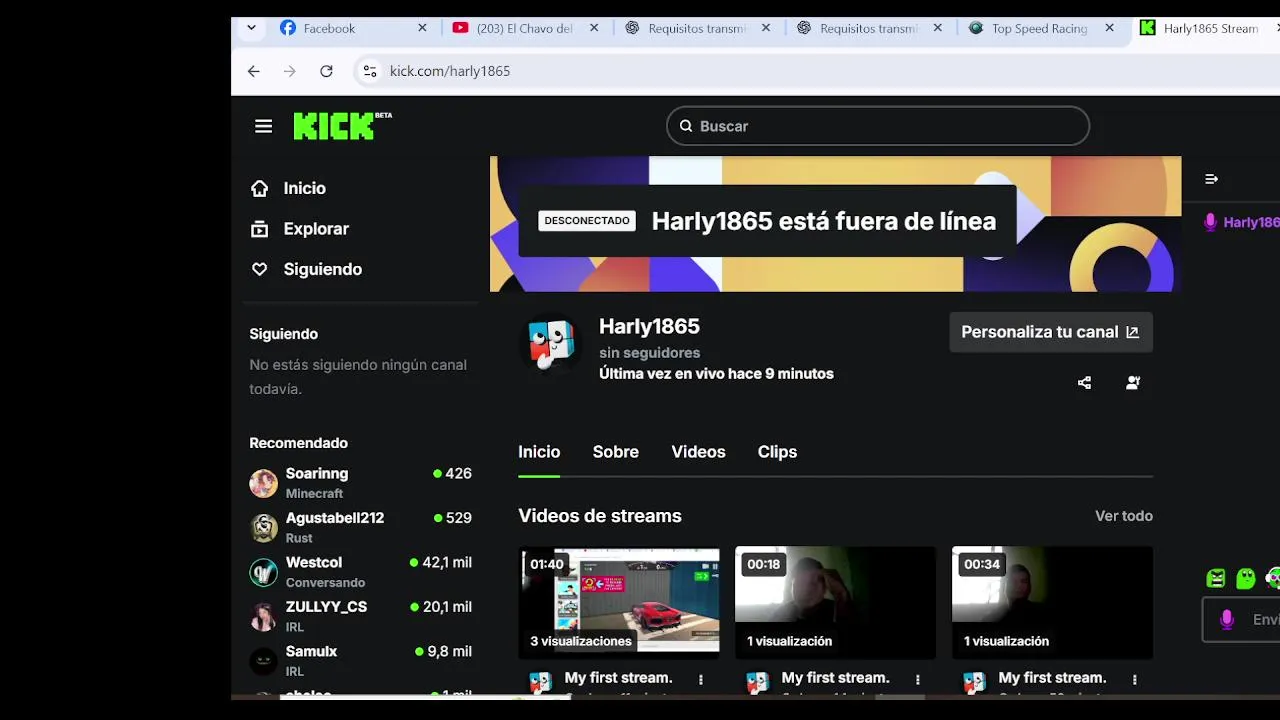
Task: Click Ver todo link
Action: (1124, 516)
